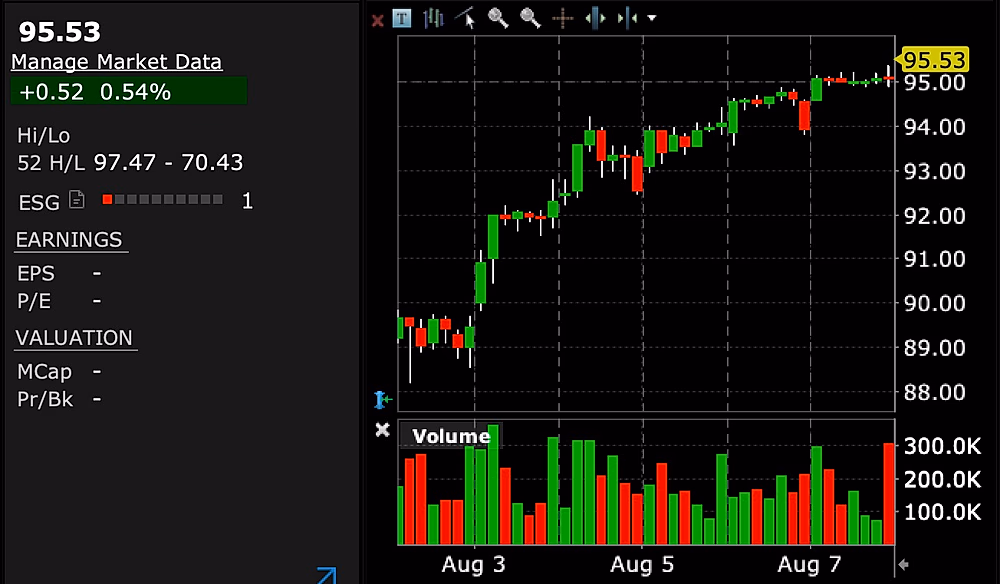Click the 92.00 price axis label
This screenshot has height=584, width=1000.
(x=934, y=215)
